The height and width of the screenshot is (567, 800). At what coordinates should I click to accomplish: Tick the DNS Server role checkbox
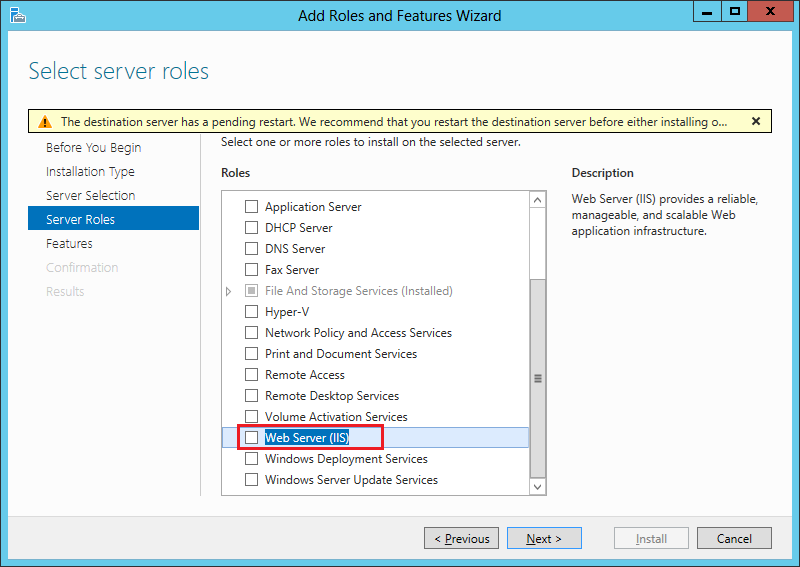[x=252, y=248]
